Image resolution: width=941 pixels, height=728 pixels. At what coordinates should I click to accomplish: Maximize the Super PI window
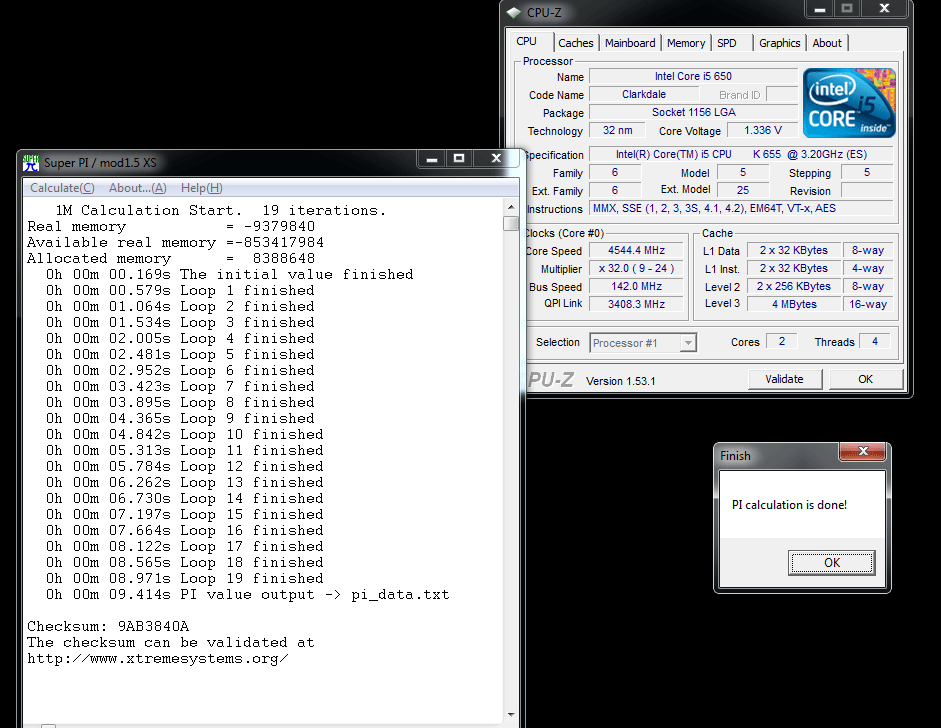459,158
